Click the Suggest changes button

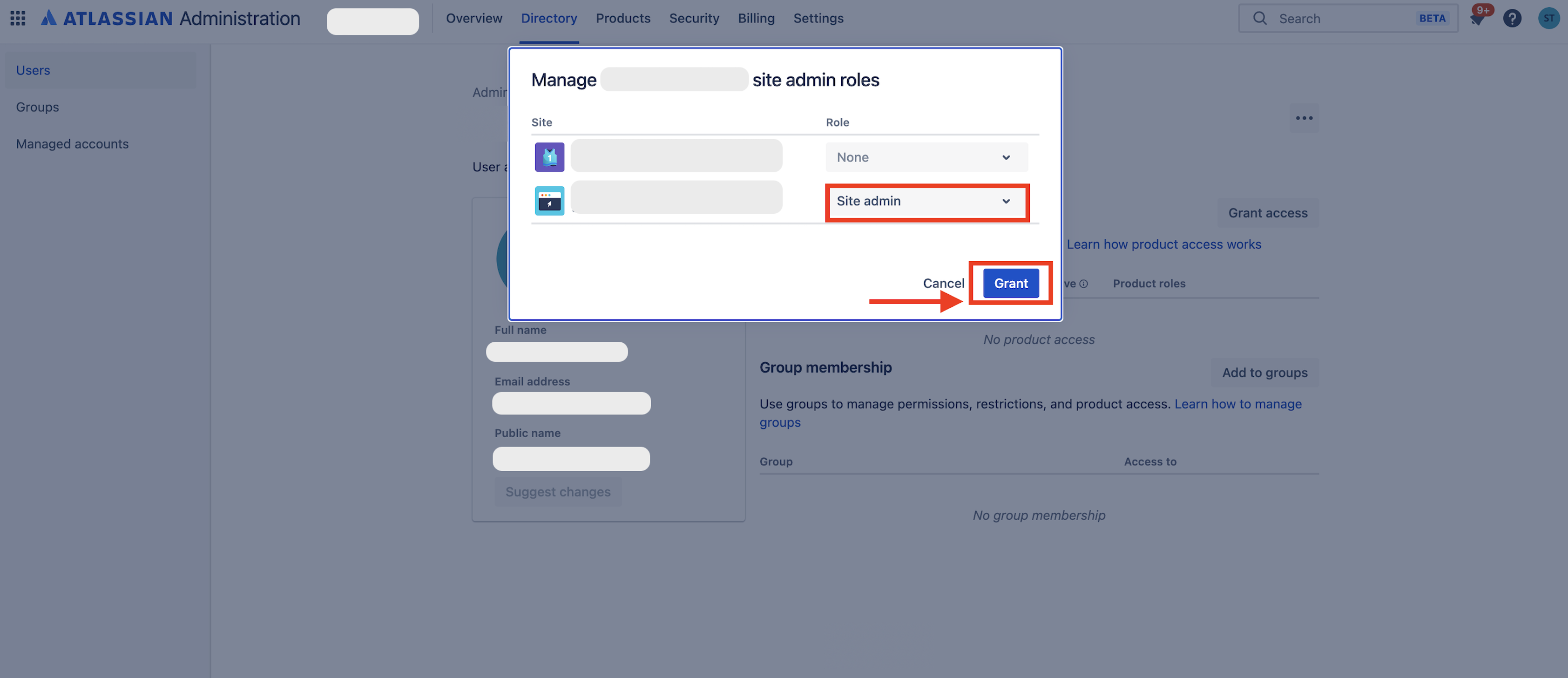(x=558, y=492)
